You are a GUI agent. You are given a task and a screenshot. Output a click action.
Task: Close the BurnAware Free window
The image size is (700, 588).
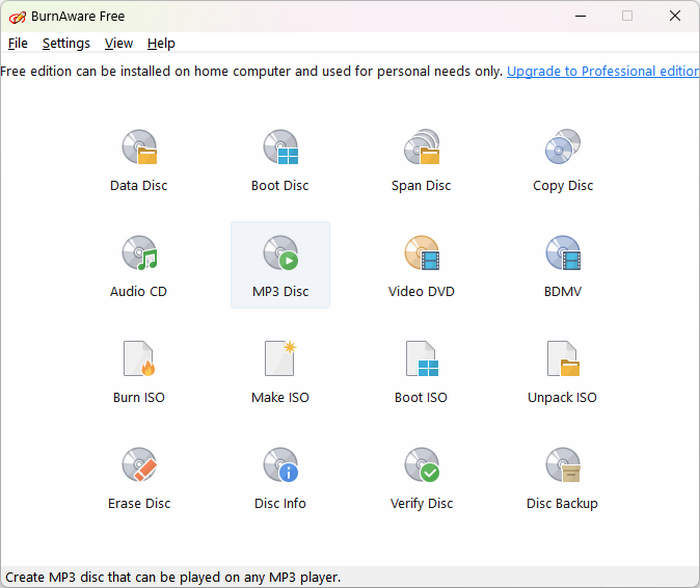coord(675,16)
